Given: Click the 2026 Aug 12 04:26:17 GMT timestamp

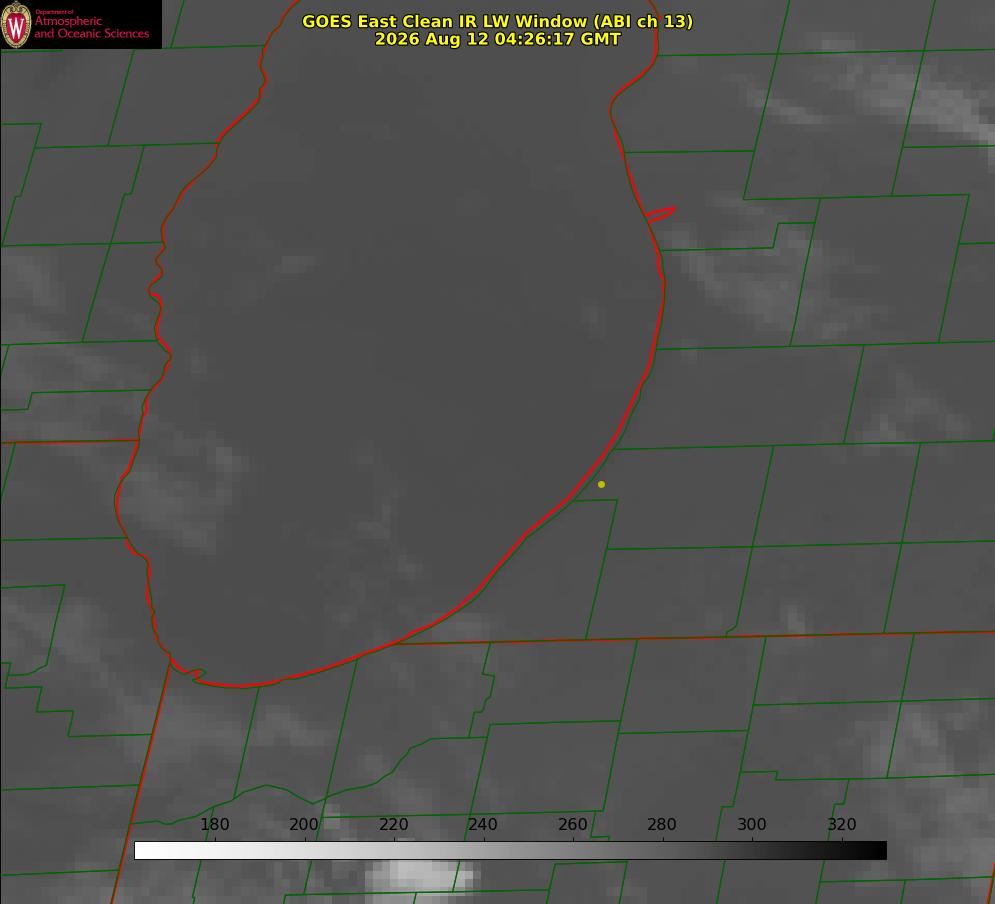Looking at the screenshot, I should [x=498, y=39].
